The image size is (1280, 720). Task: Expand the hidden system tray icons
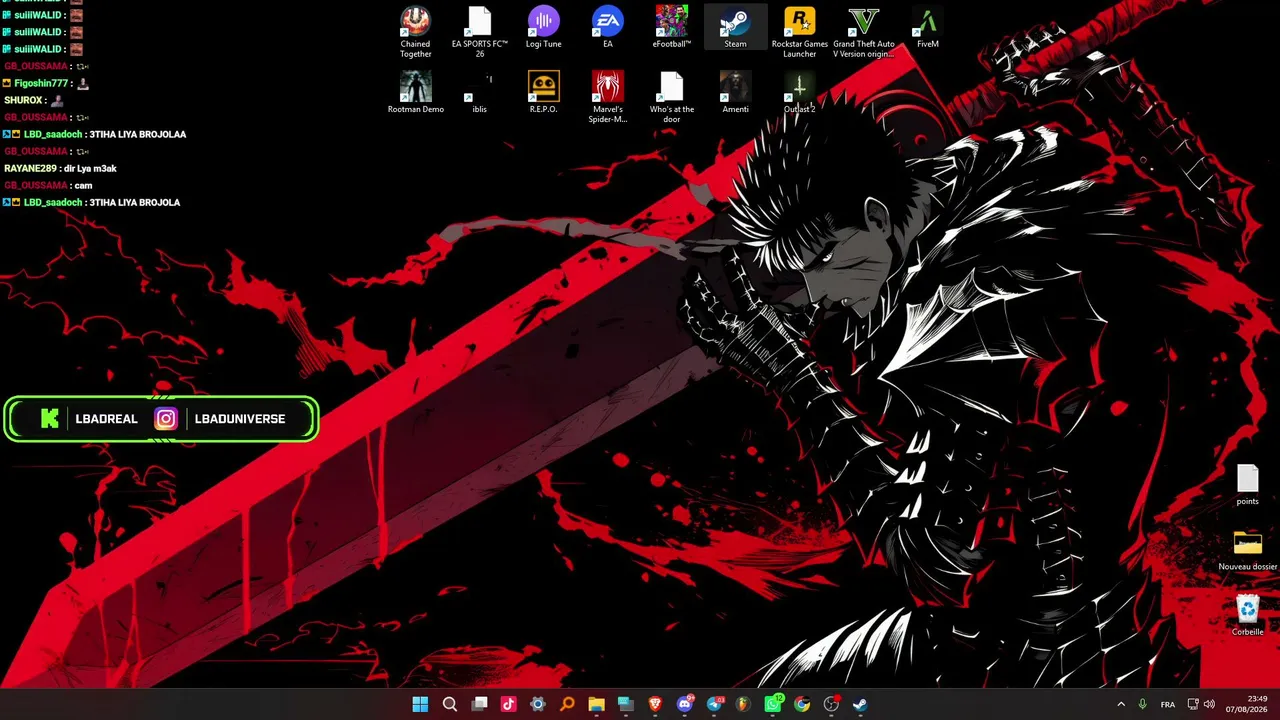(1121, 704)
